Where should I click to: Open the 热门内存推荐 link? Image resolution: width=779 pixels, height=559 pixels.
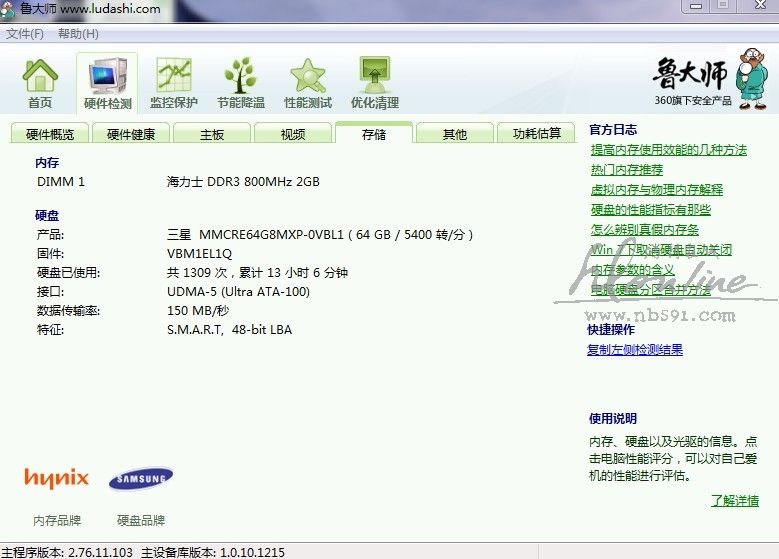tap(627, 170)
